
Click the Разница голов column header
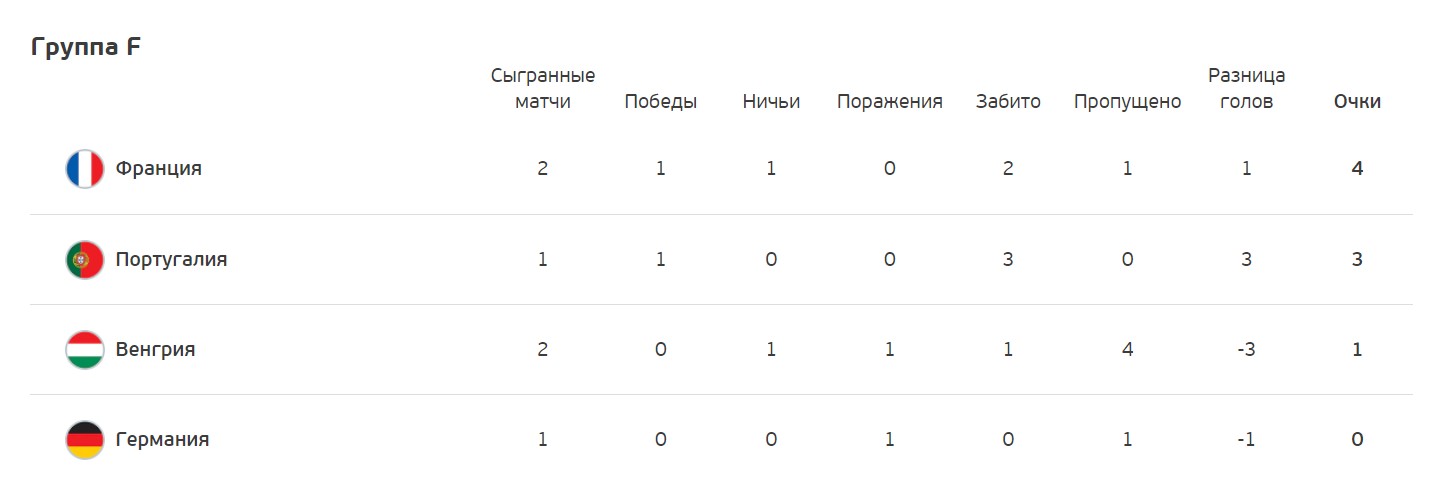[1246, 89]
